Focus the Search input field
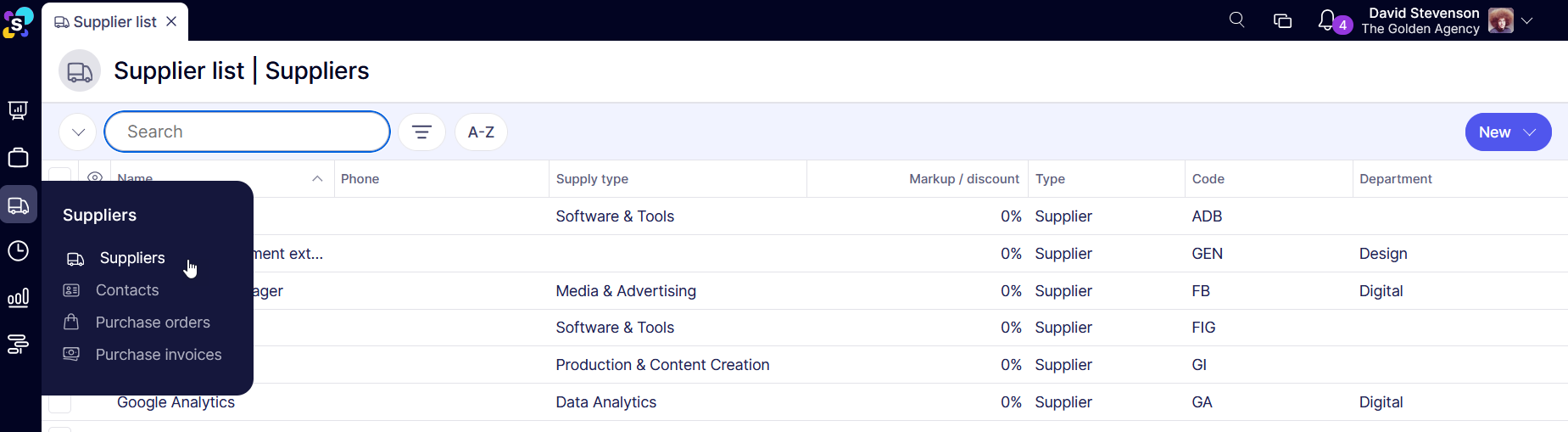The image size is (1568, 432). click(246, 132)
